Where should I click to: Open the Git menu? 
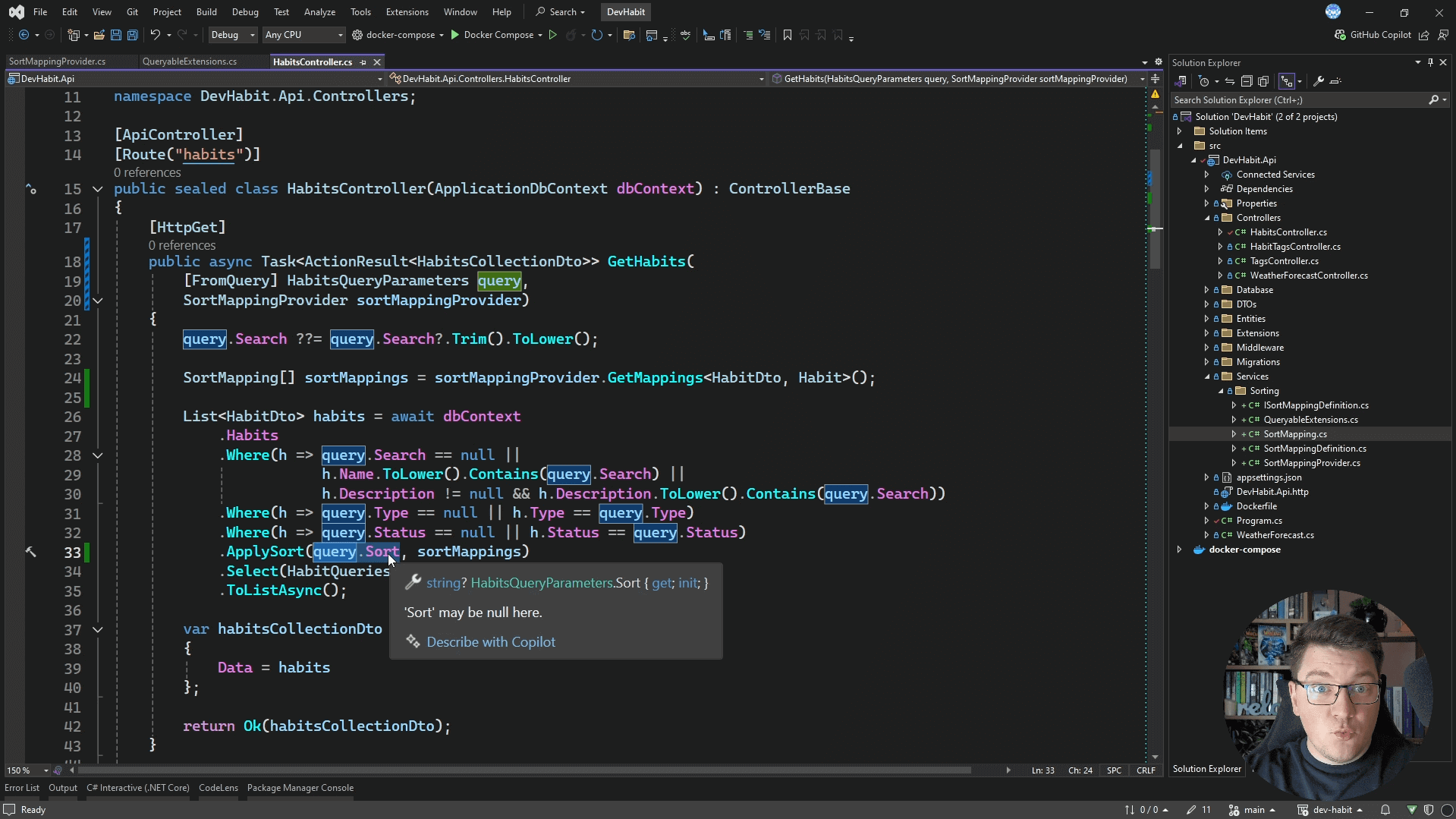pos(132,11)
